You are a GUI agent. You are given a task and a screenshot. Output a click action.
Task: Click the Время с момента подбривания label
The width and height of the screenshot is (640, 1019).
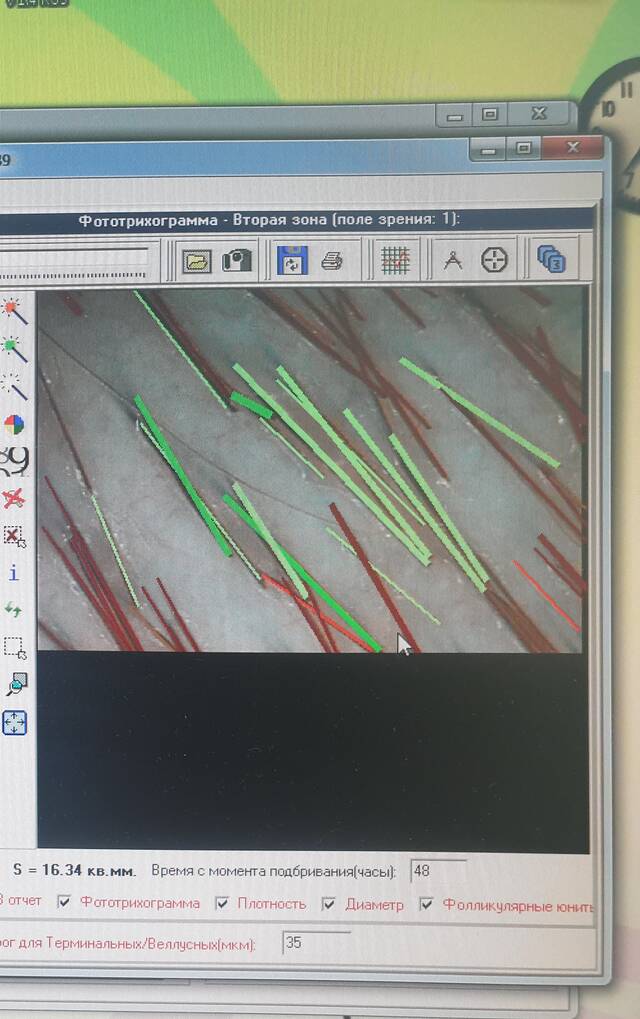point(273,871)
